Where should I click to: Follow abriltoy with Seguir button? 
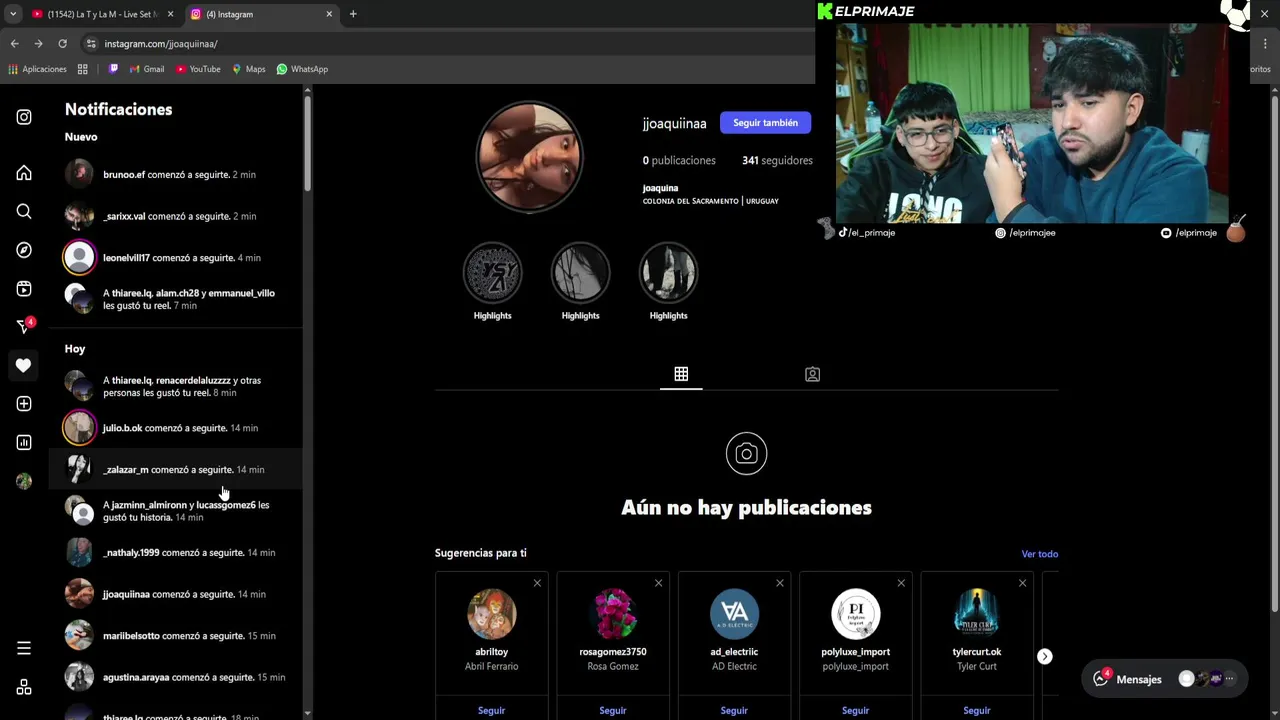pos(491,710)
